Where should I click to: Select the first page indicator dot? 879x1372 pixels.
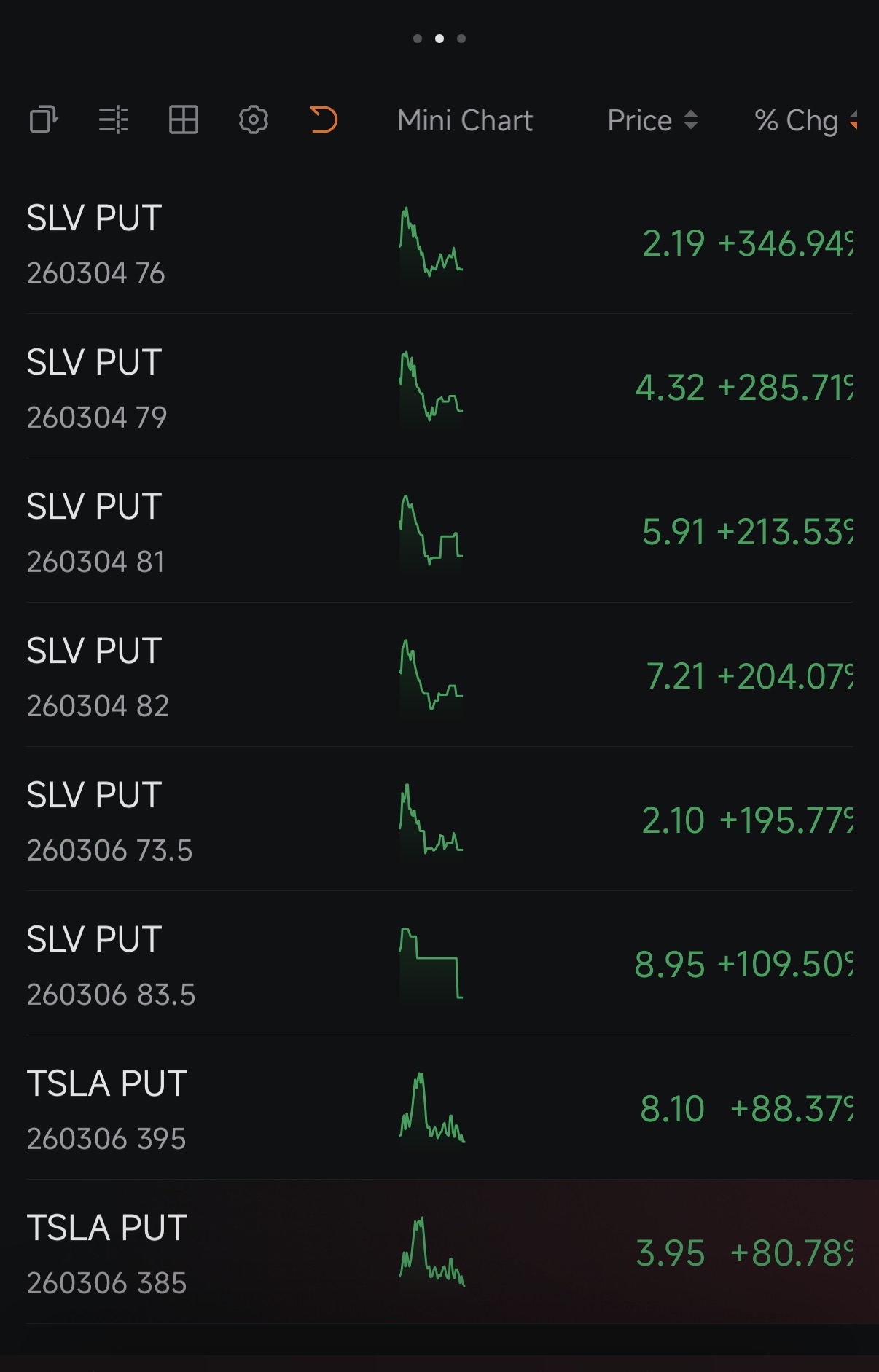pyautogui.click(x=418, y=39)
